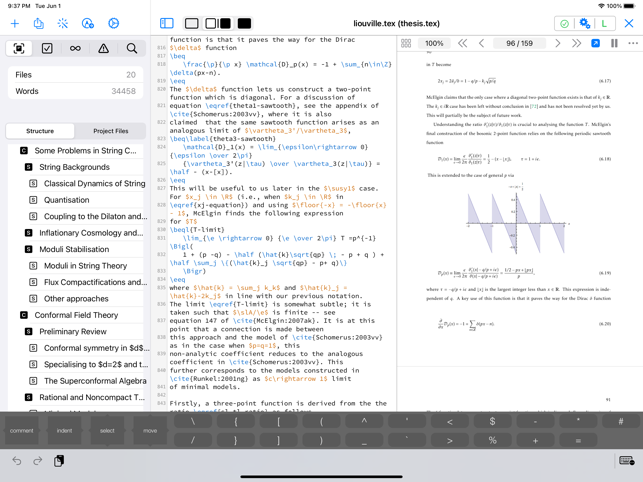Open the PDF more options ellipsis menu
This screenshot has width=643, height=482.
pos(632,44)
